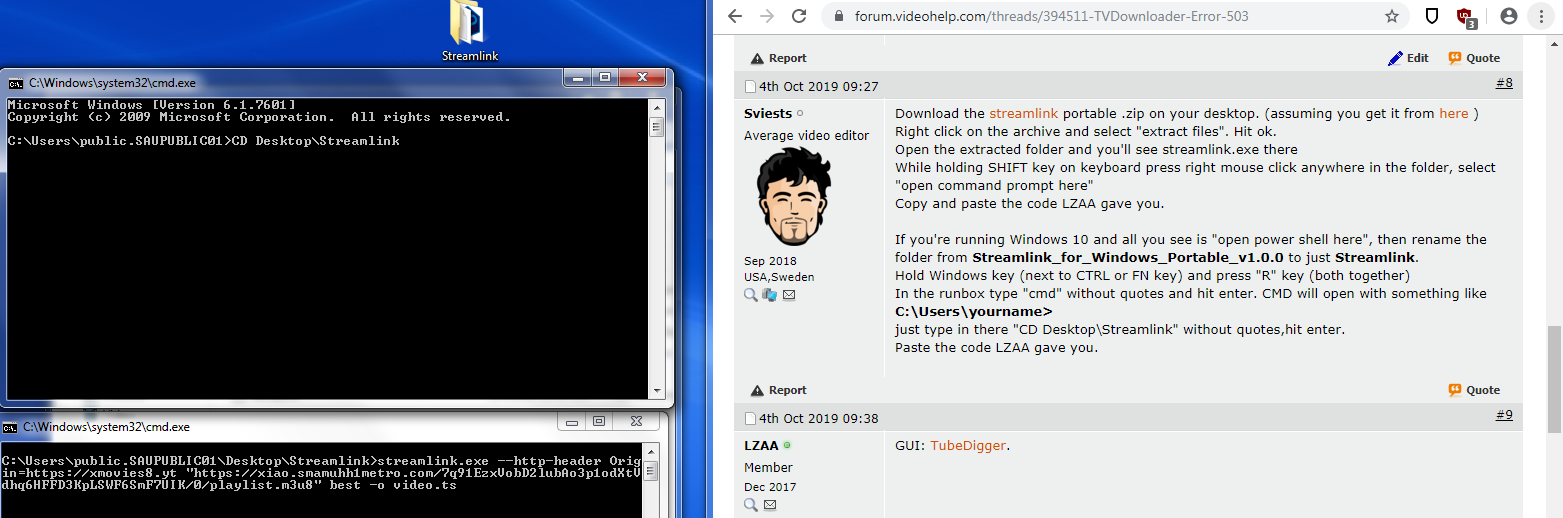Image resolution: width=1563 pixels, height=518 pixels.
Task: Click 'Microsoft Windows [Version 6.1.7601]' line
Action: (151, 105)
